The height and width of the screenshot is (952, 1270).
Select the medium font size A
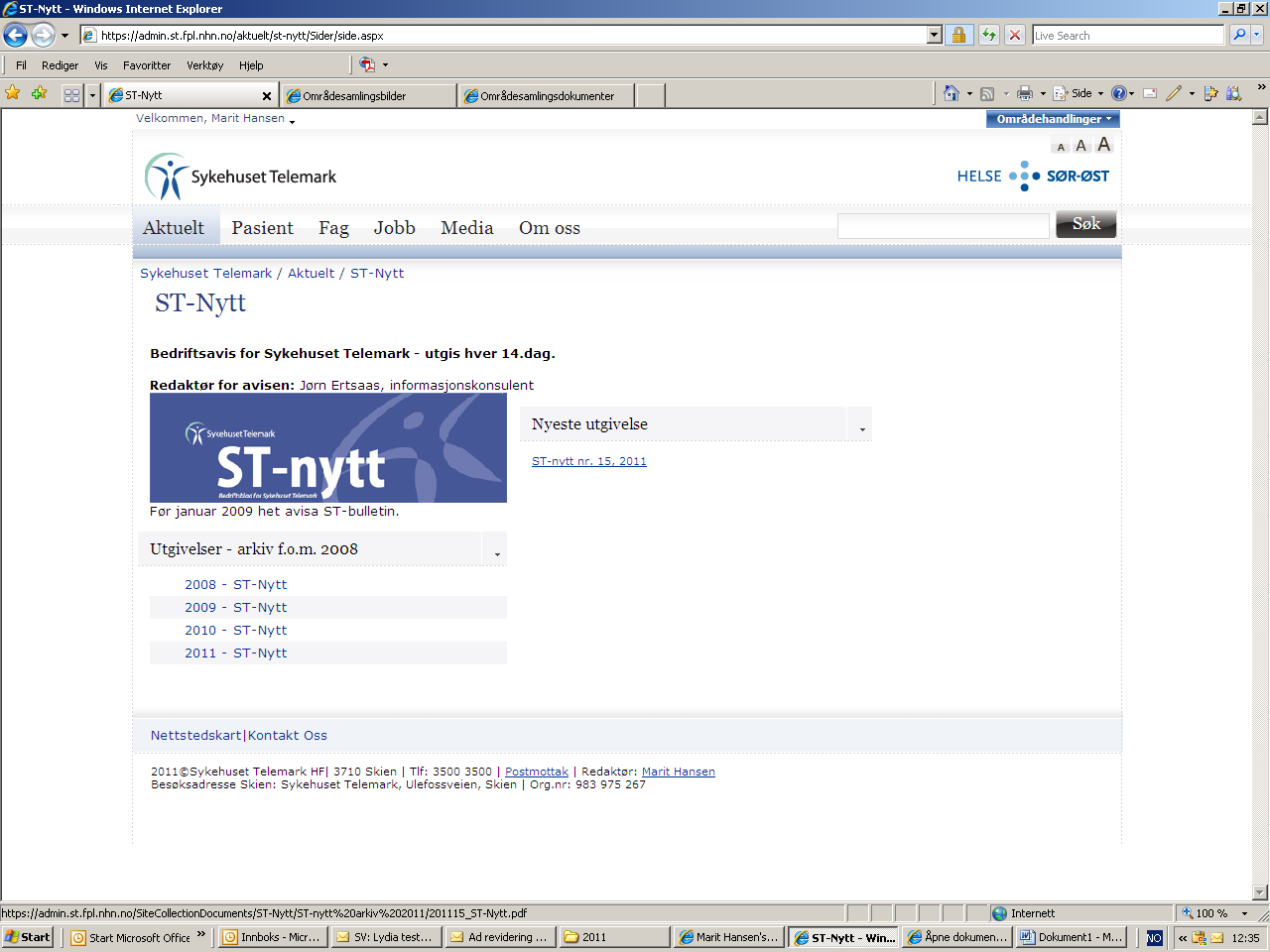tap(1081, 146)
